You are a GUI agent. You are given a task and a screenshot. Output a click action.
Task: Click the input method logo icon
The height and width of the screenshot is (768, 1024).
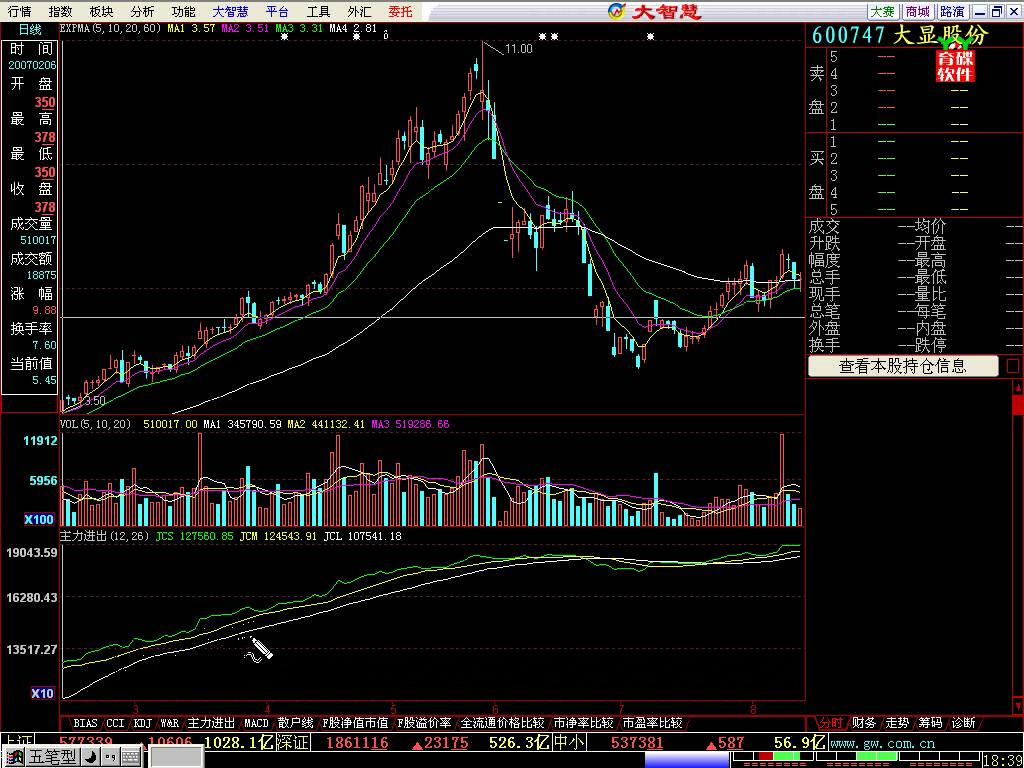click(14, 757)
